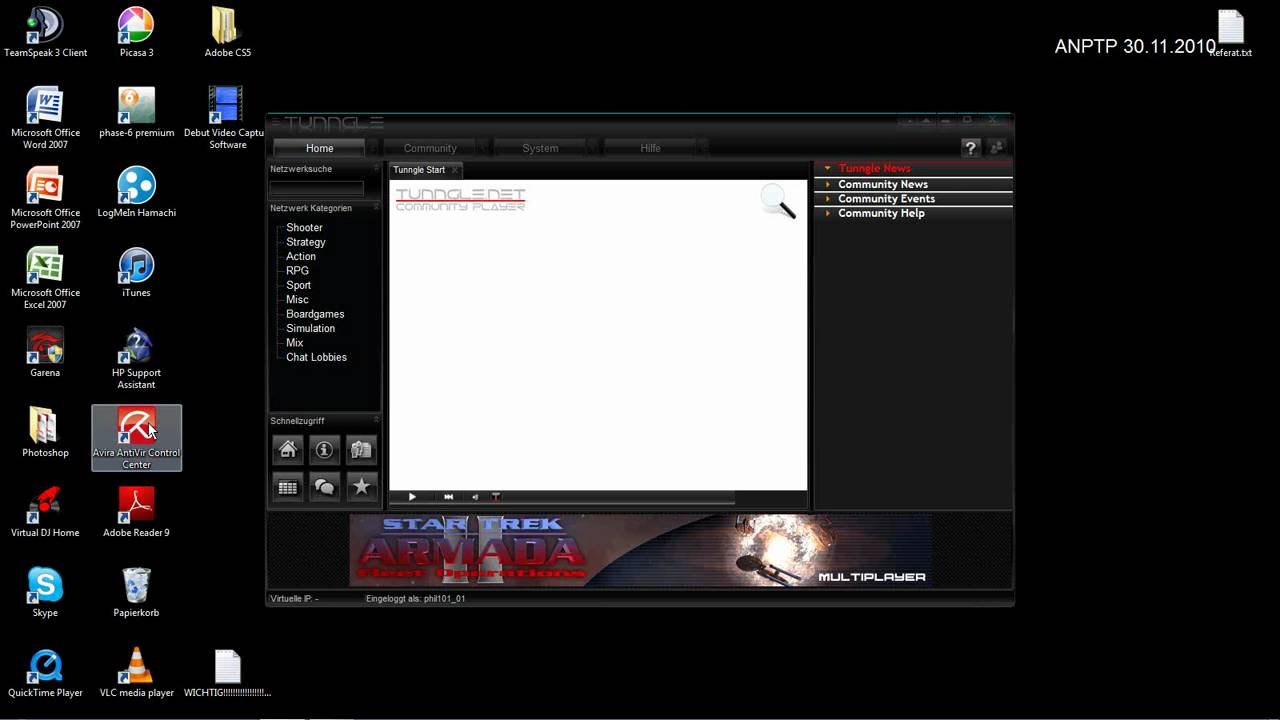Click the users icon beside the help icon

click(x=995, y=148)
